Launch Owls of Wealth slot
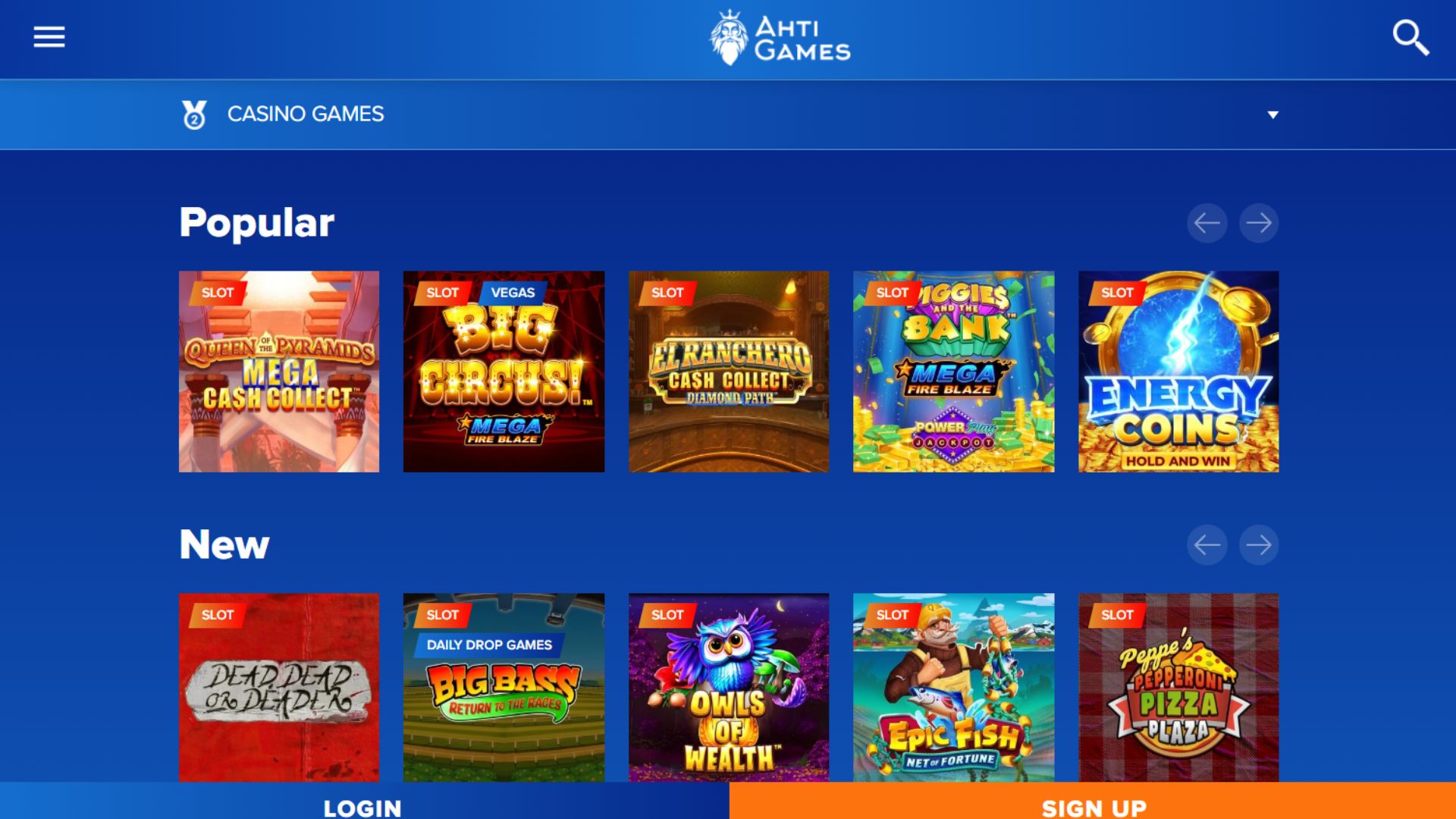 [x=729, y=688]
